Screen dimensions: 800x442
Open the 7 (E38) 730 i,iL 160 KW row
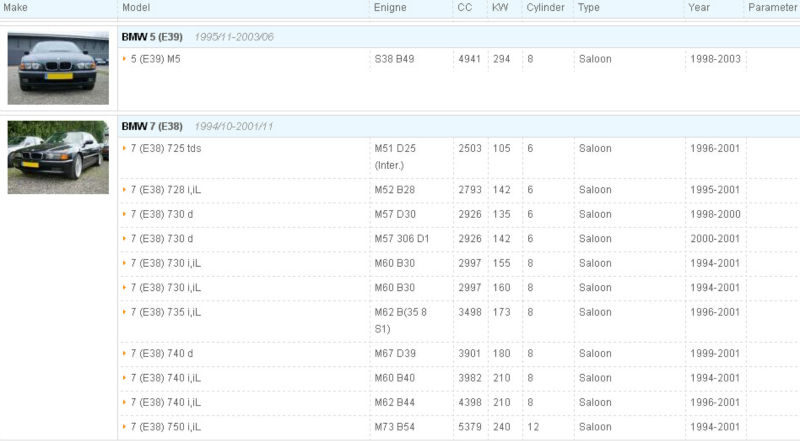coord(166,288)
